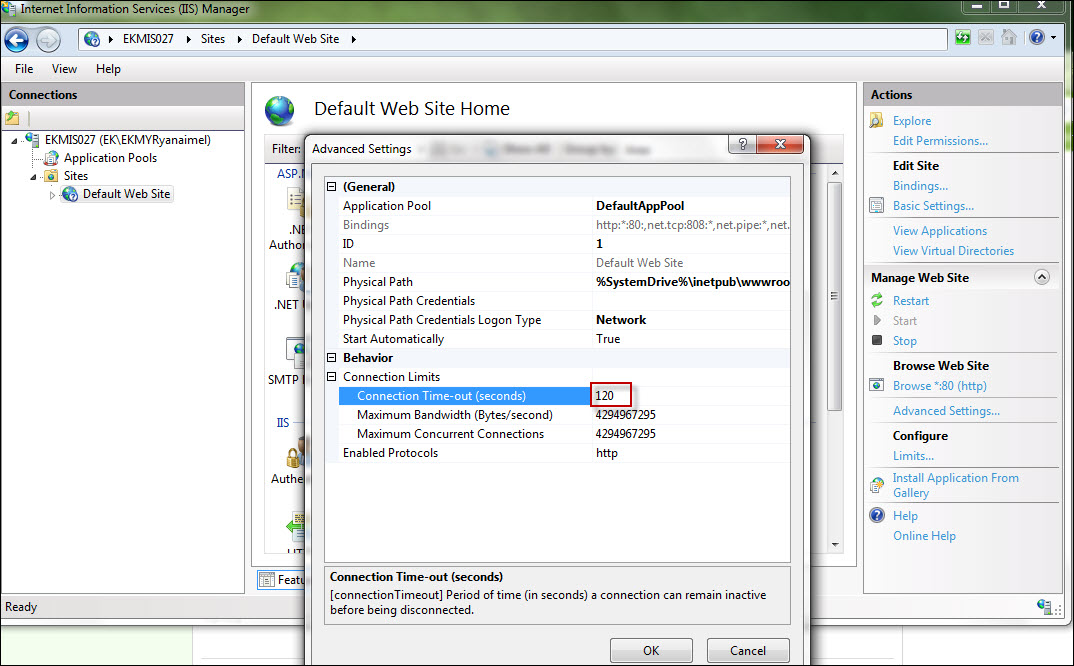Click the Connection Time-out value field
This screenshot has width=1074, height=666.
(691, 395)
